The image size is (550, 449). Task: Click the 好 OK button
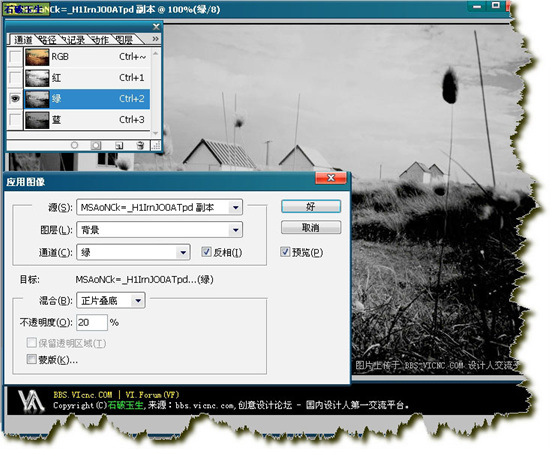tap(311, 206)
